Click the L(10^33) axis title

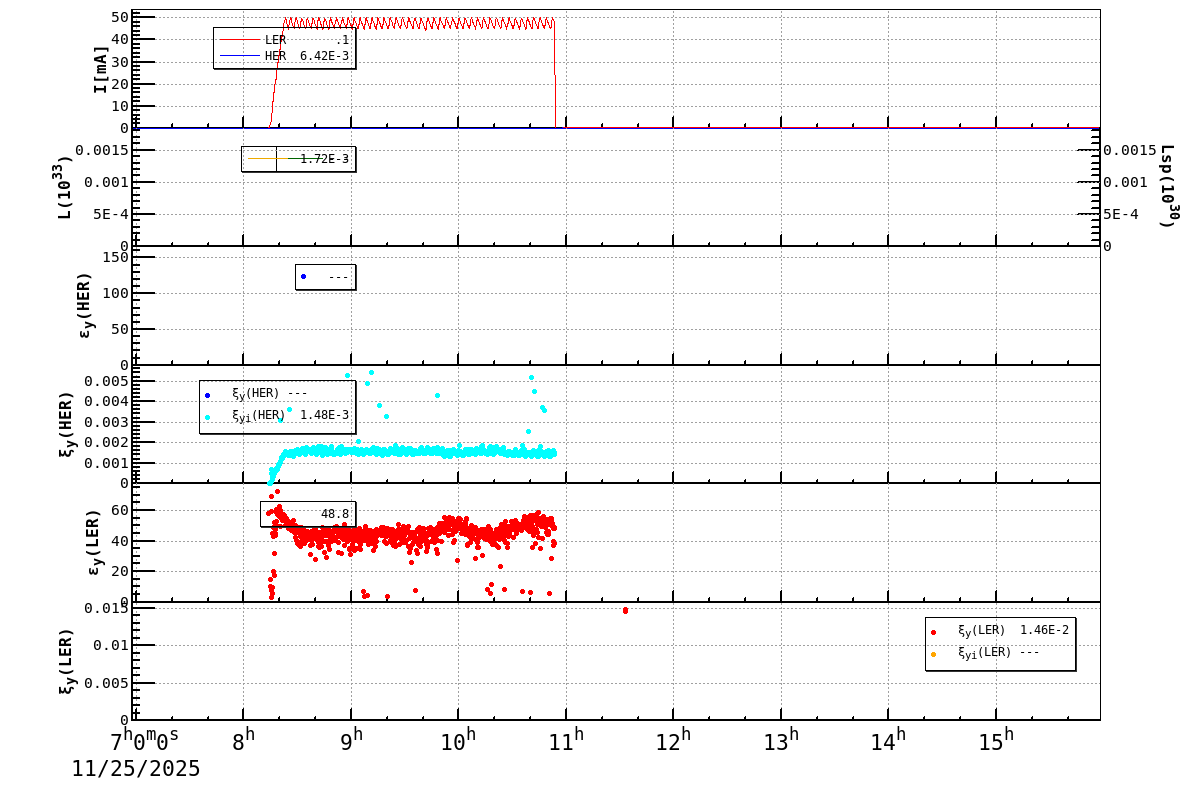point(65,187)
